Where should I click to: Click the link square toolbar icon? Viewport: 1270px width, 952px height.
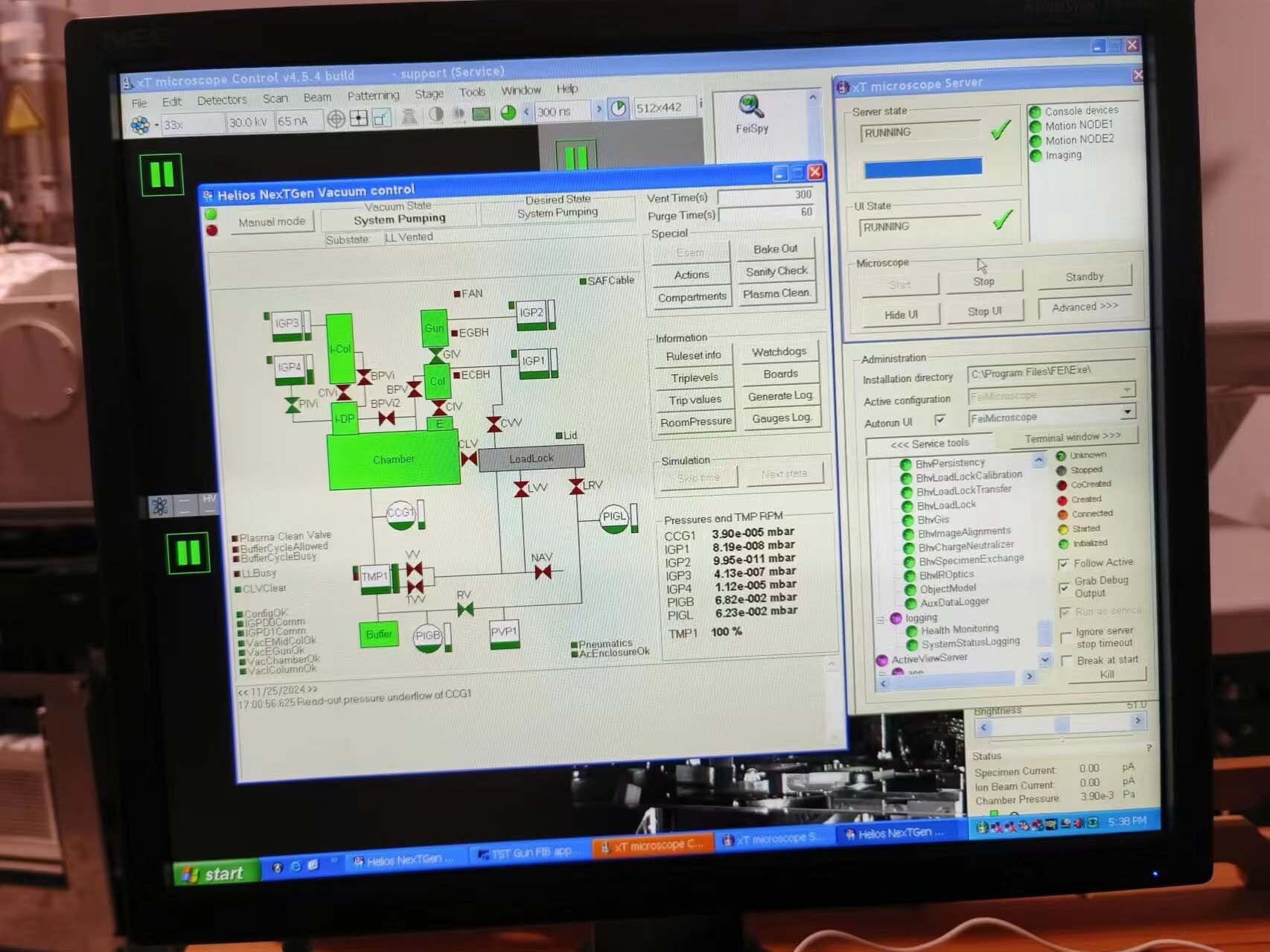382,118
